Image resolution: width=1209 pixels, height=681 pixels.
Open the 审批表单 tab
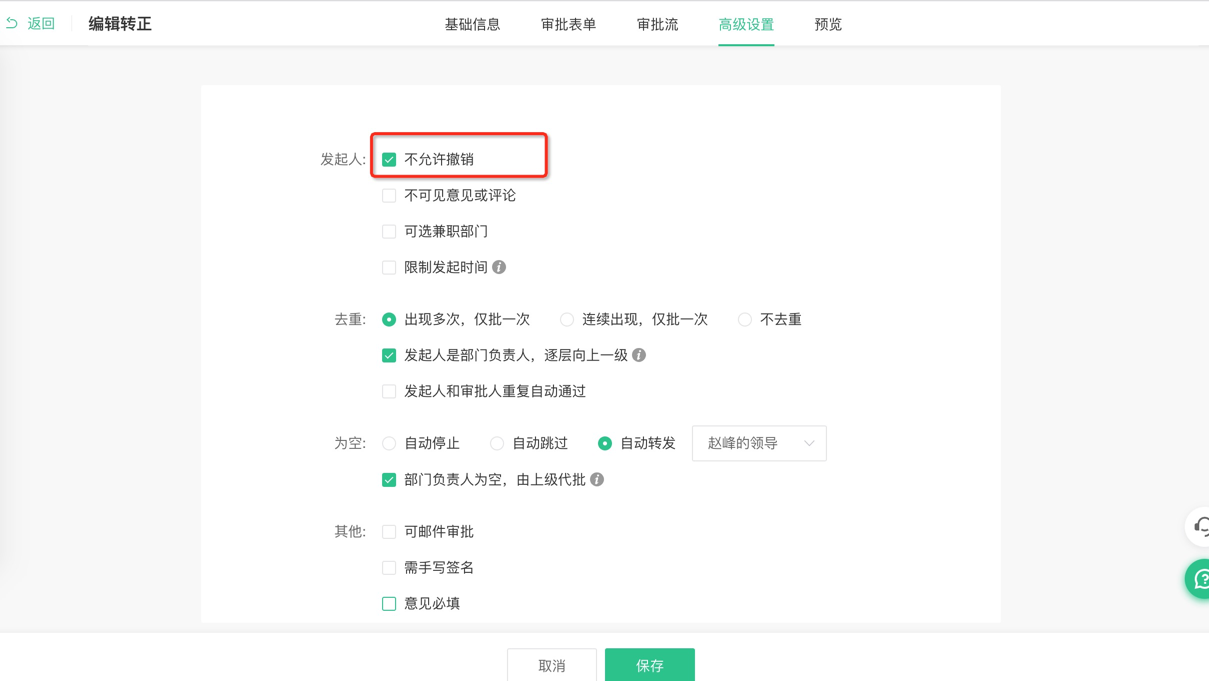coord(568,24)
